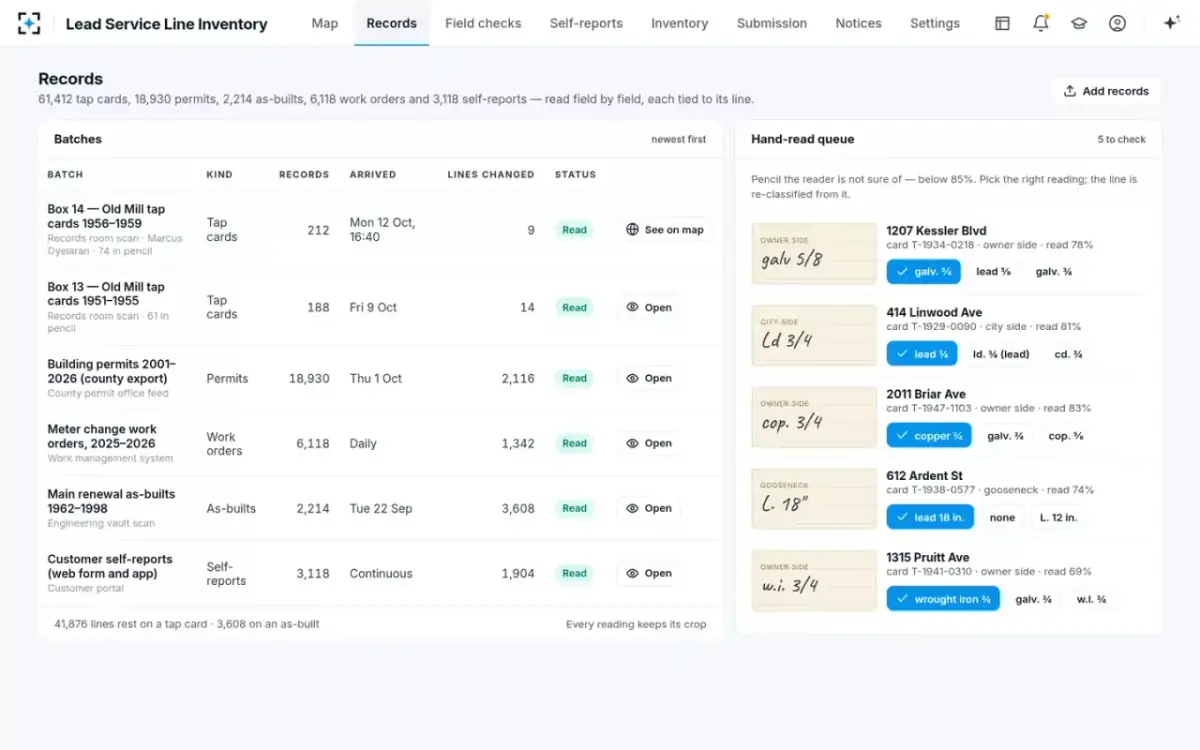Choose cop. ⅝ for 2011 Briar Ave
The height and width of the screenshot is (750, 1200).
1065,436
